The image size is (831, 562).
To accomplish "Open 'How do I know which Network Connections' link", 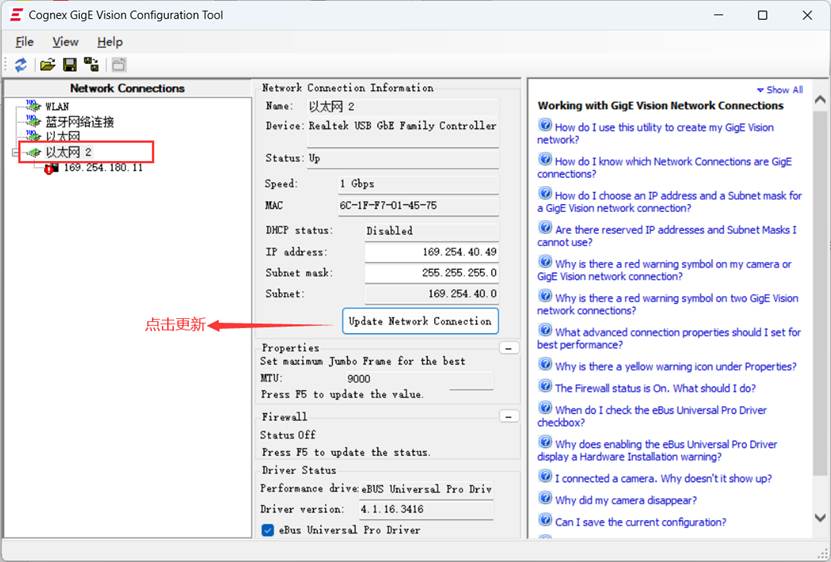I will click(665, 168).
